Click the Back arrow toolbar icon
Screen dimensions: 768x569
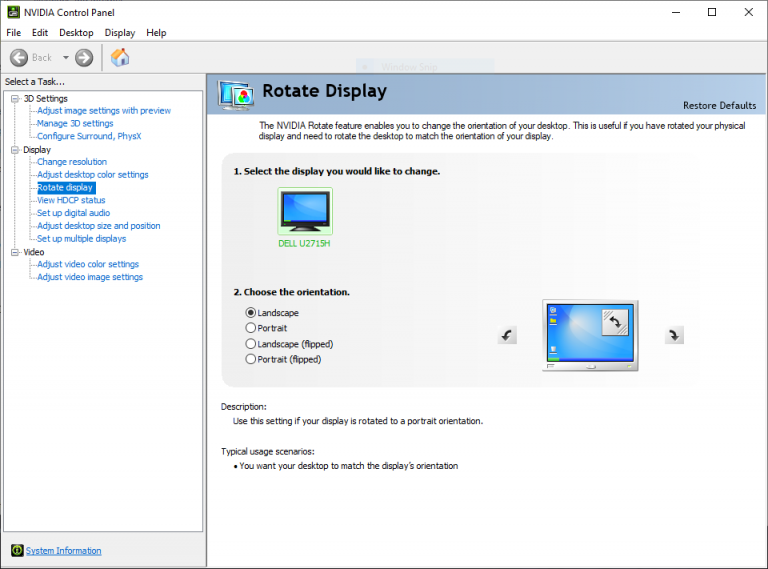tap(19, 58)
